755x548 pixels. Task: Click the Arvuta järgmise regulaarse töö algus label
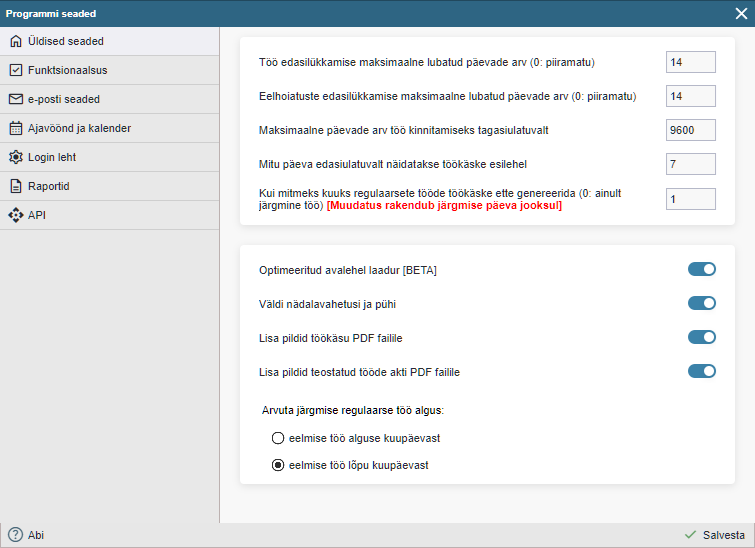[x=352, y=410]
